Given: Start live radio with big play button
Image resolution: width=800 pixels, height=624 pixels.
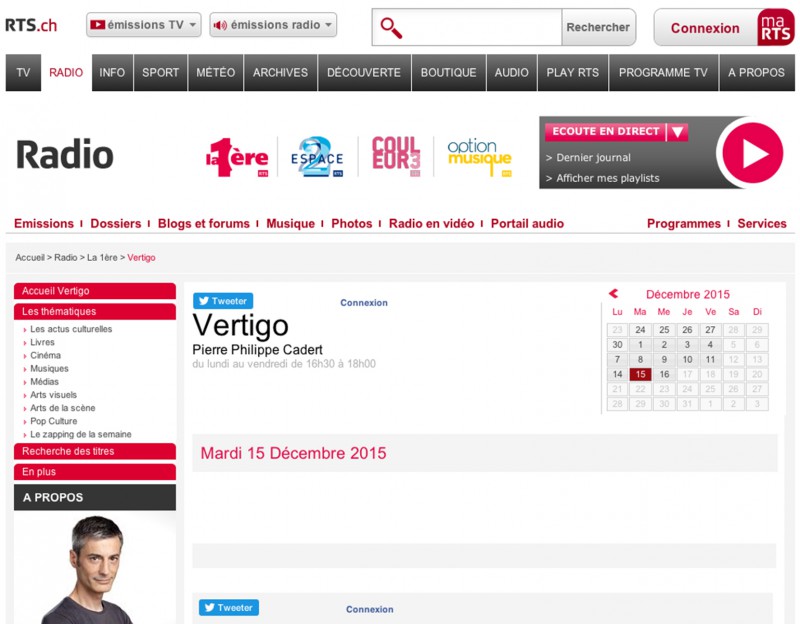Looking at the screenshot, I should coord(753,153).
